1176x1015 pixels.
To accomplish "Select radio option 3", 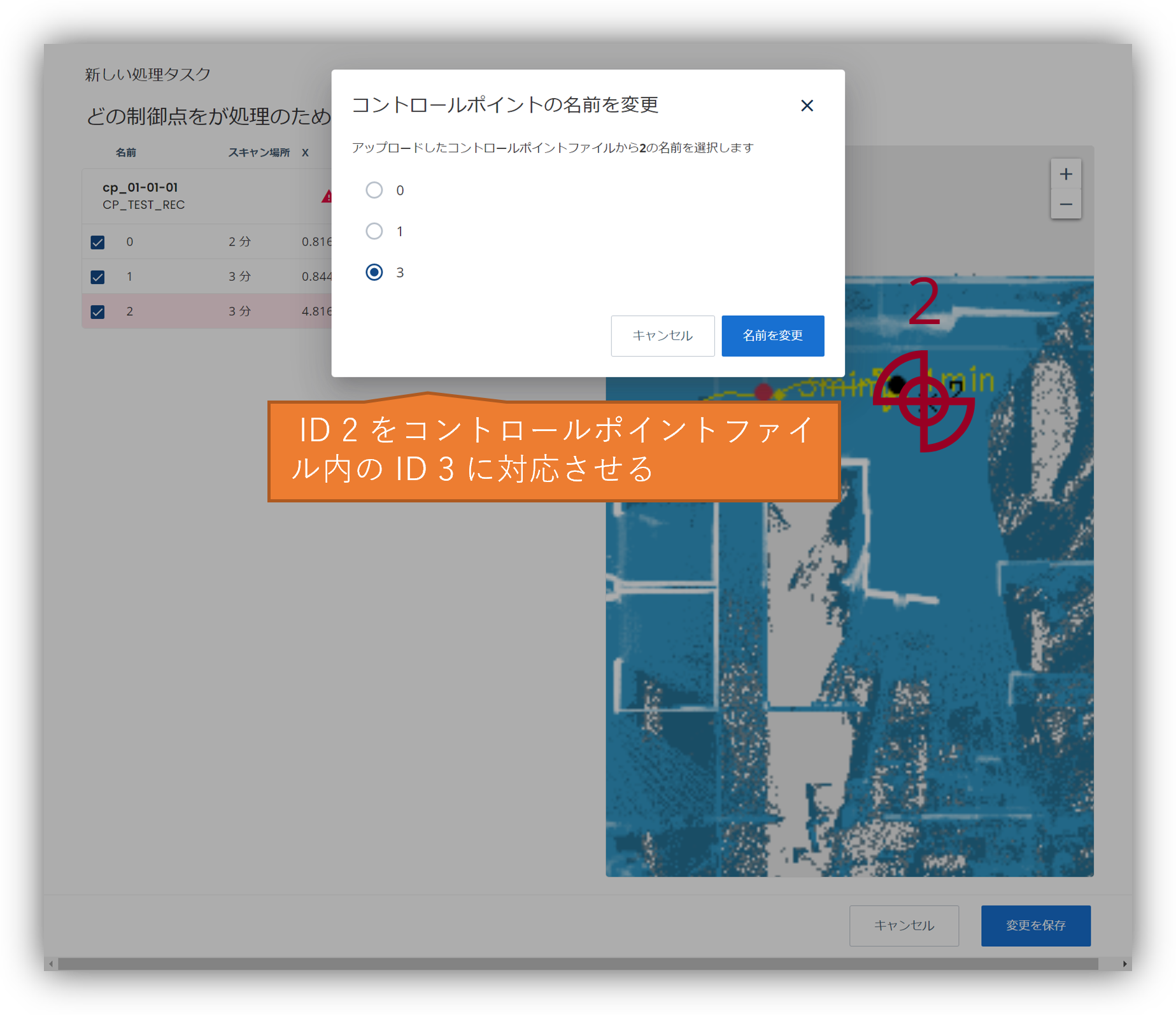I will (374, 273).
